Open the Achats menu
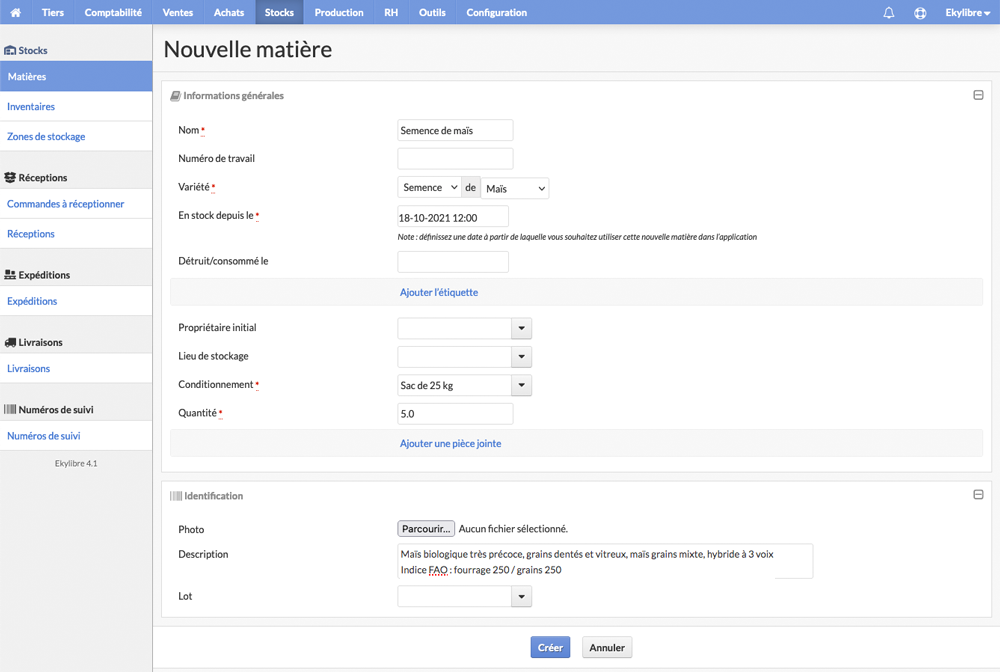 pos(229,12)
